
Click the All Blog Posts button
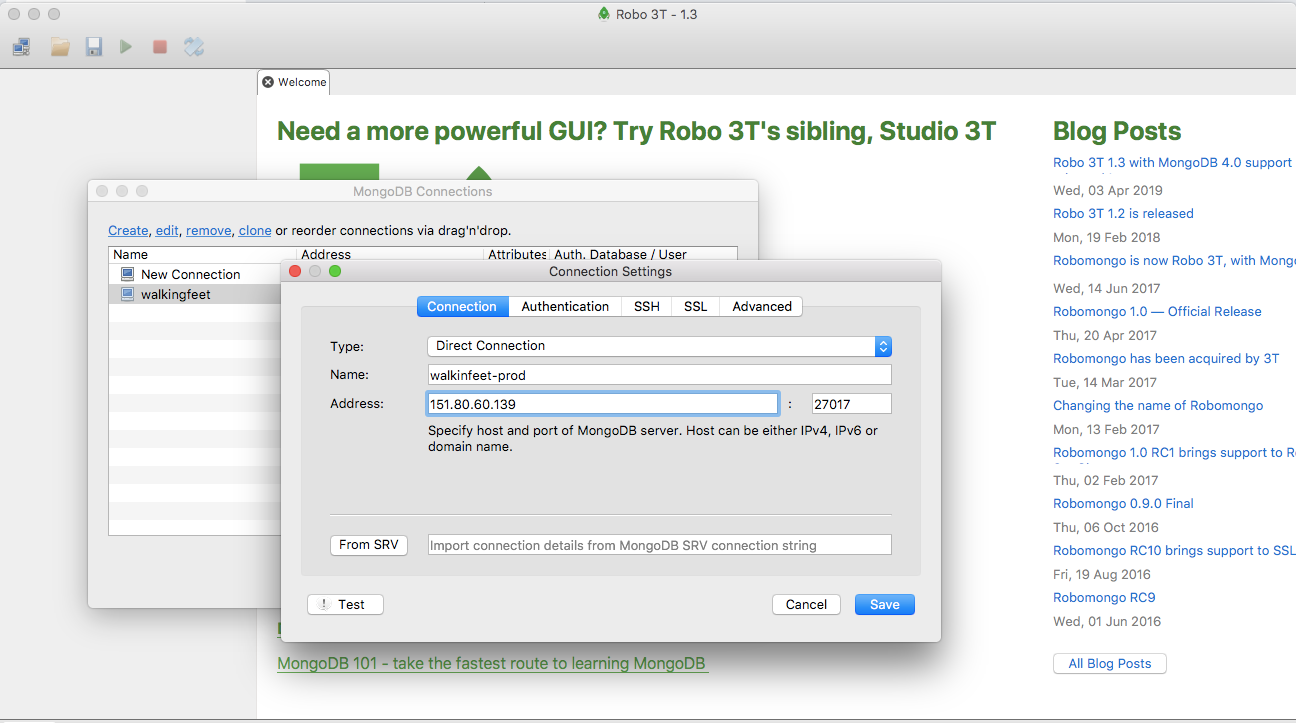pyautogui.click(x=1110, y=663)
